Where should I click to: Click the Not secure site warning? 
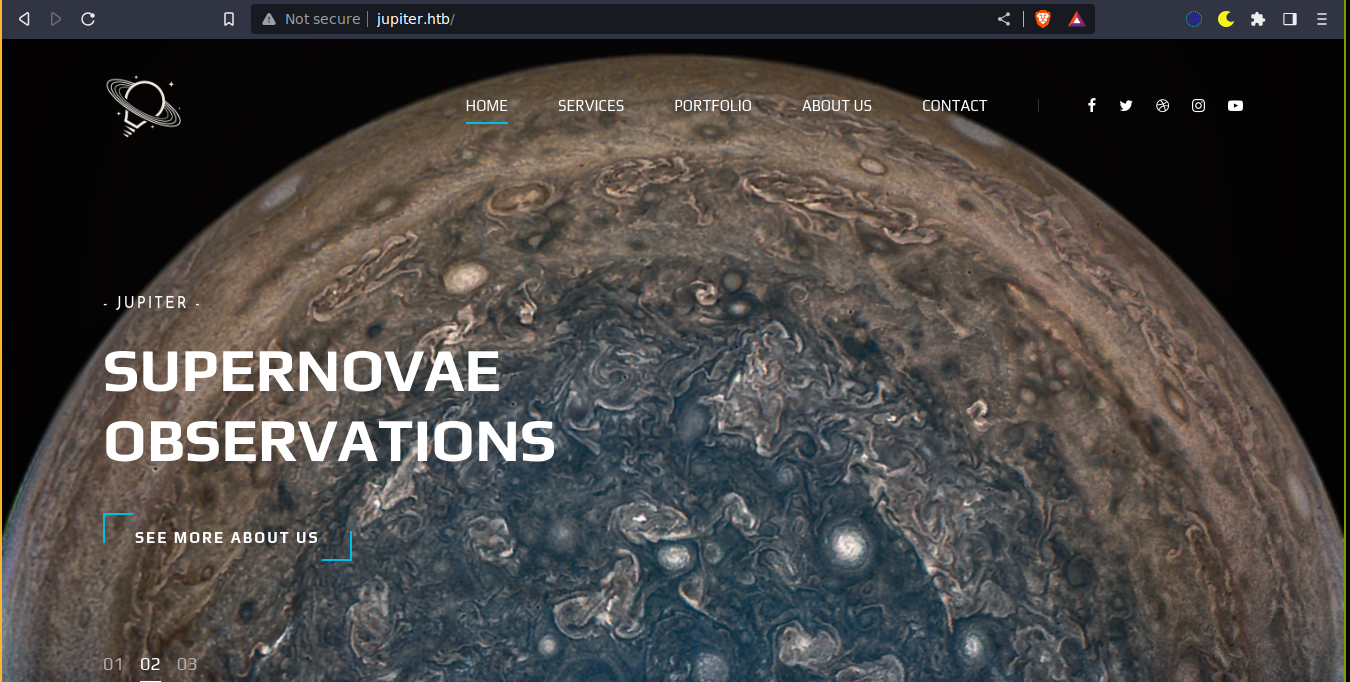pos(311,19)
